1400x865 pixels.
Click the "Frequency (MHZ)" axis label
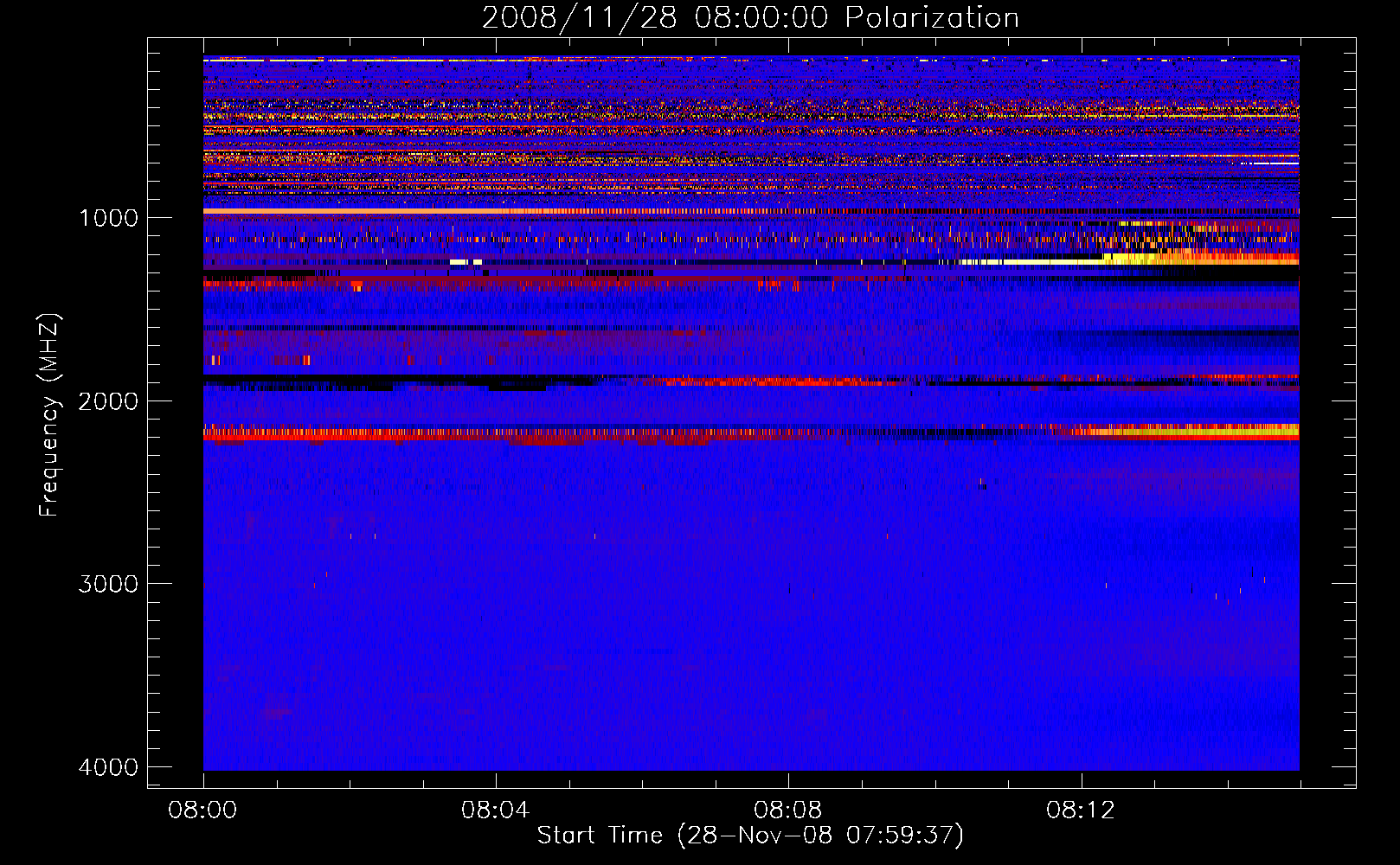pos(49,414)
